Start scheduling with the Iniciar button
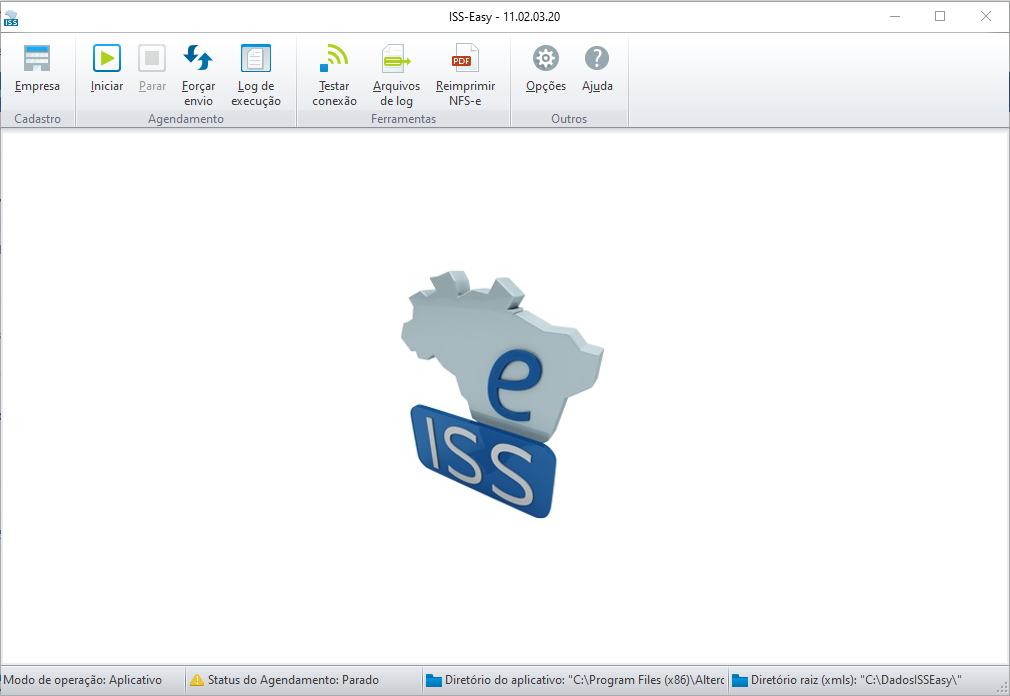The width and height of the screenshot is (1010, 696). pos(107,59)
